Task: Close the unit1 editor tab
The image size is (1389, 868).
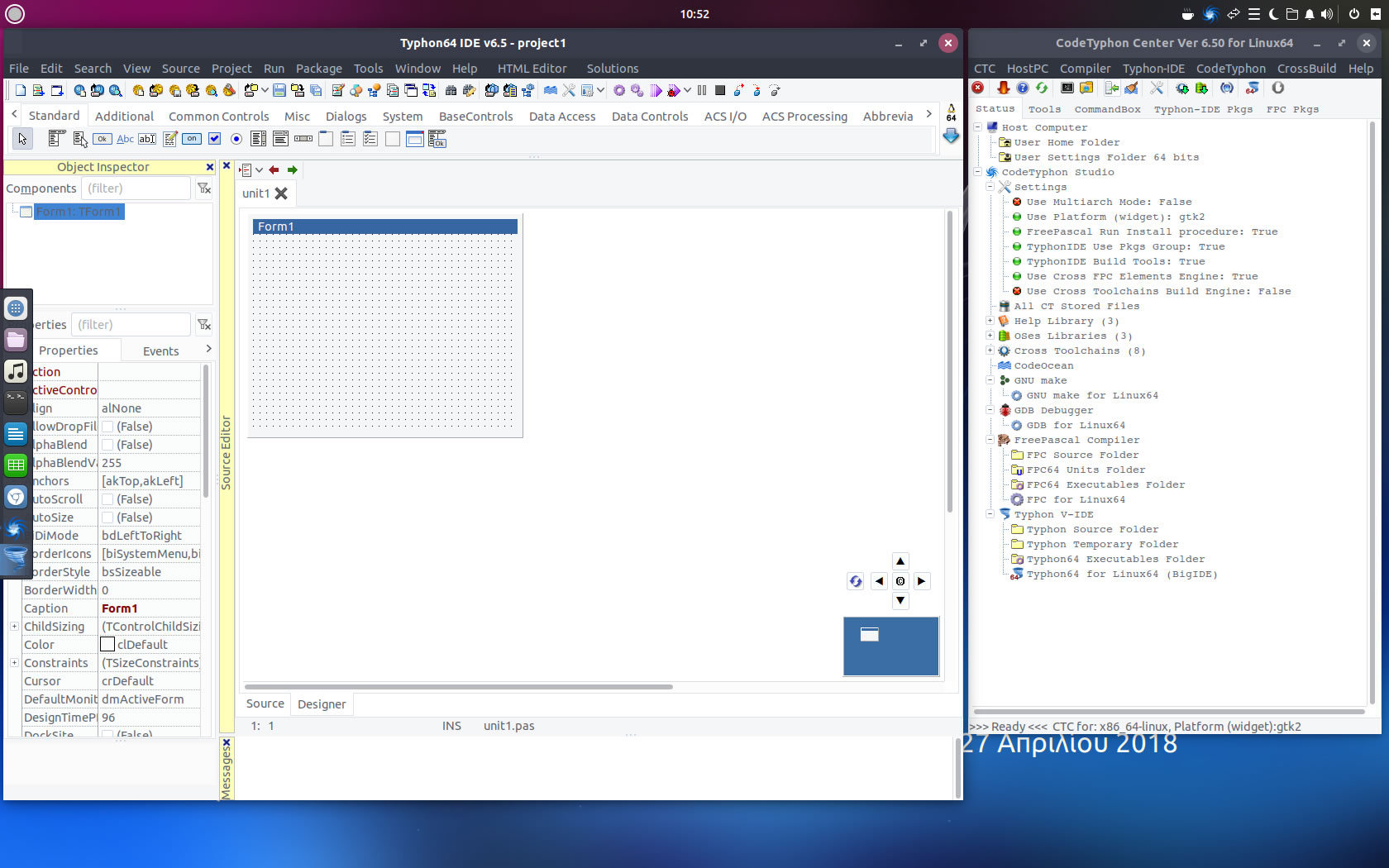Action: pyautogui.click(x=281, y=193)
